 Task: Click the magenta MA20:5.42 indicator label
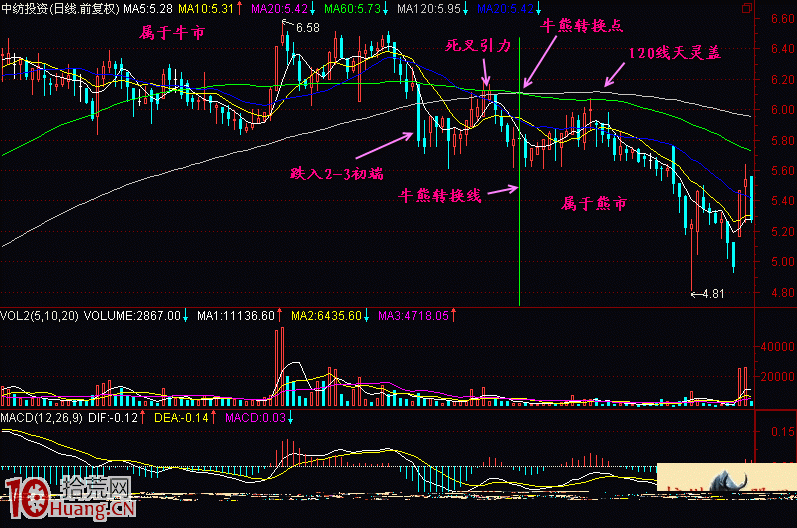click(x=280, y=9)
